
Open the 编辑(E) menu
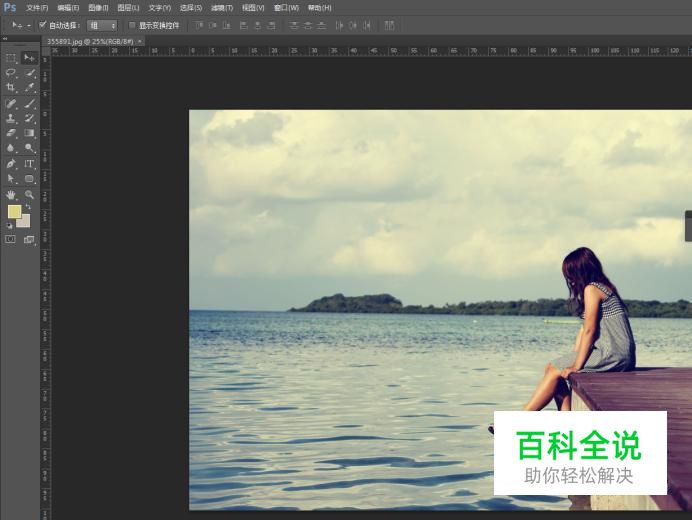[x=68, y=8]
